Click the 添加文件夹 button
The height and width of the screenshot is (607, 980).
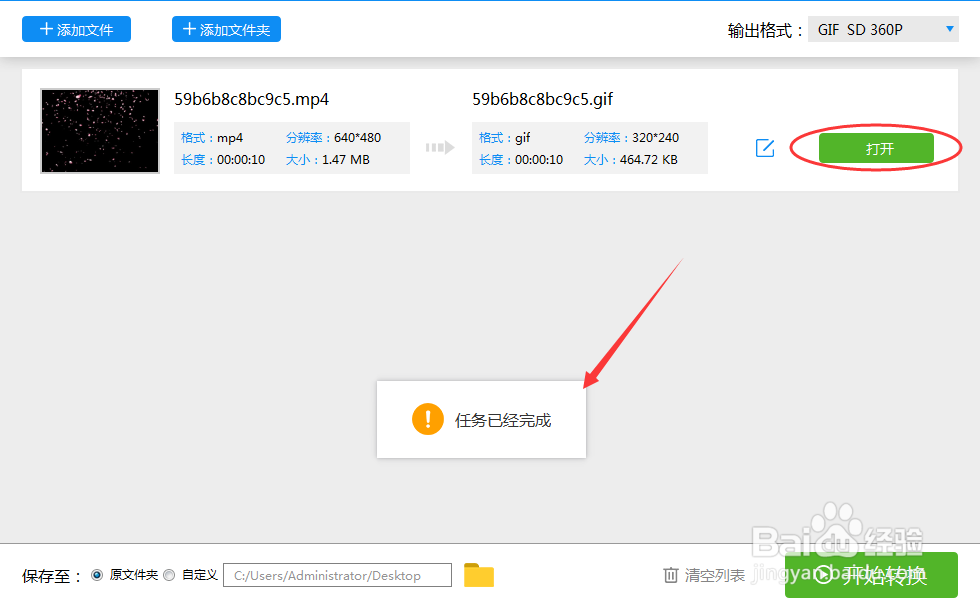click(226, 29)
